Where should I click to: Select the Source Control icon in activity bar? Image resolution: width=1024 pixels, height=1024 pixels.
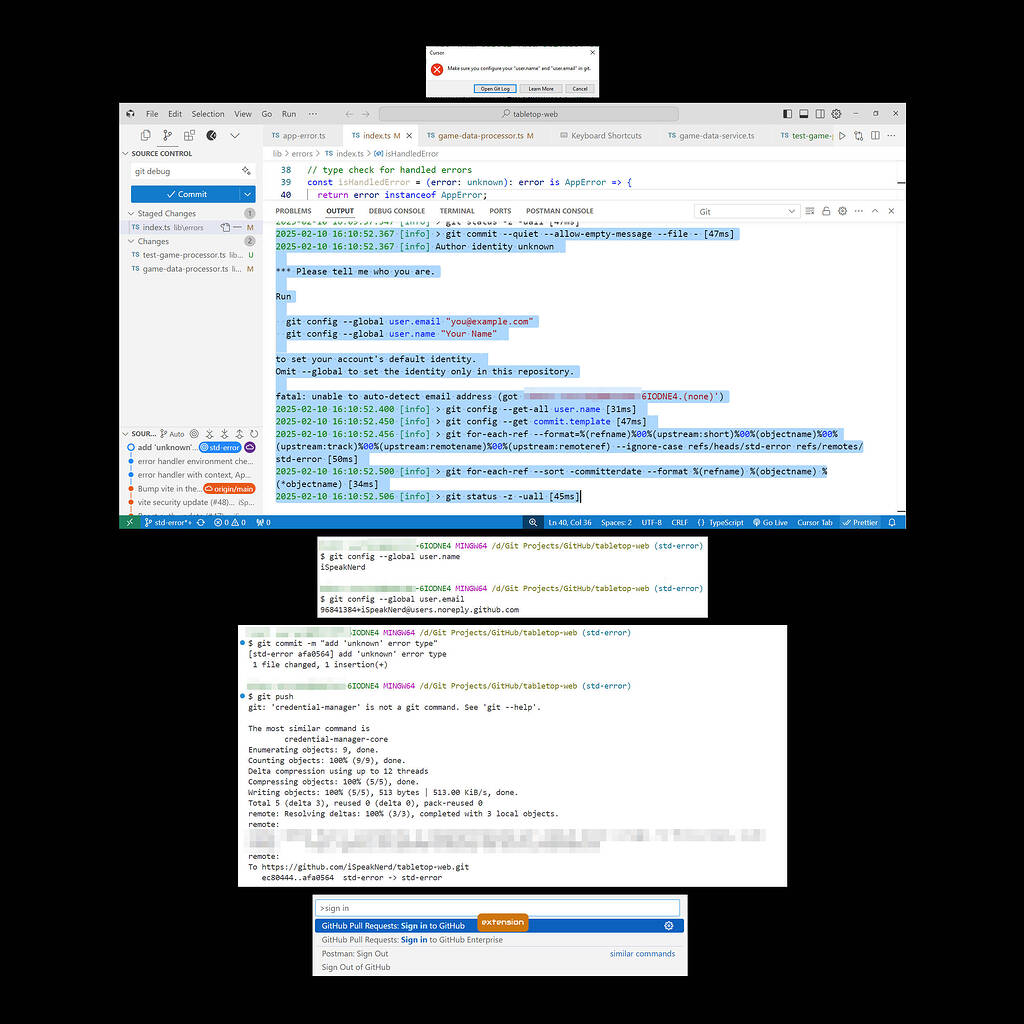click(167, 135)
